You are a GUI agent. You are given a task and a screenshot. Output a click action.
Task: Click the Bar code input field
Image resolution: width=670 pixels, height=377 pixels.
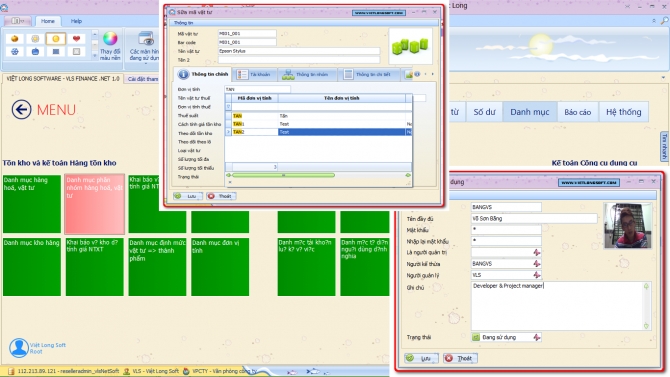pyautogui.click(x=247, y=42)
